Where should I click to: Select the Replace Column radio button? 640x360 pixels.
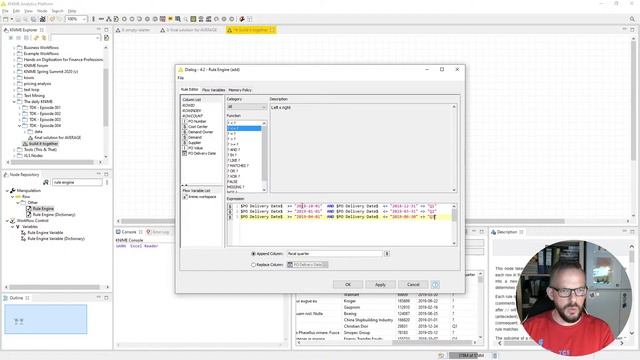point(253,265)
